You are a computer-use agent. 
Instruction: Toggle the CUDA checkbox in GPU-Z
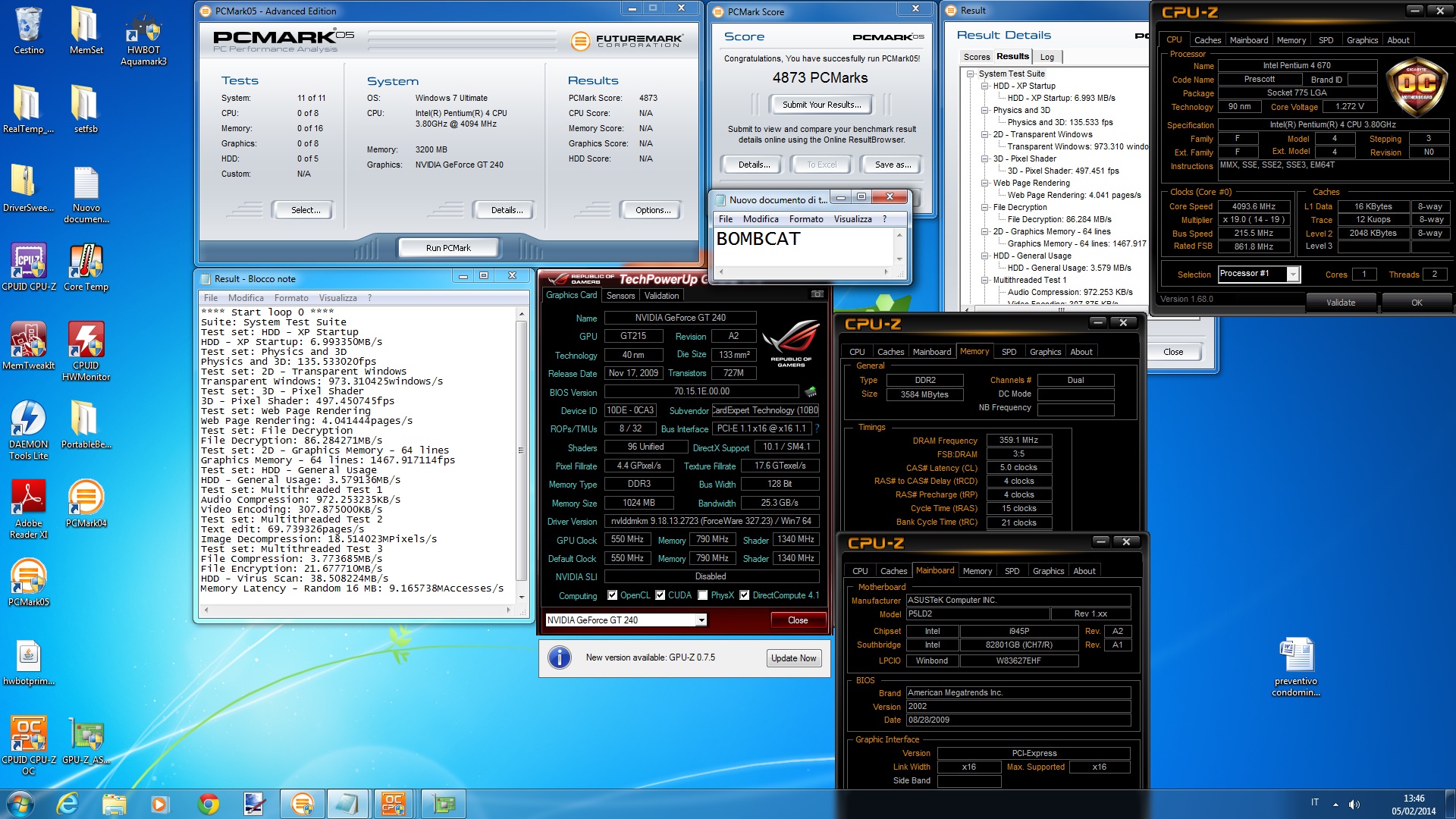660,595
